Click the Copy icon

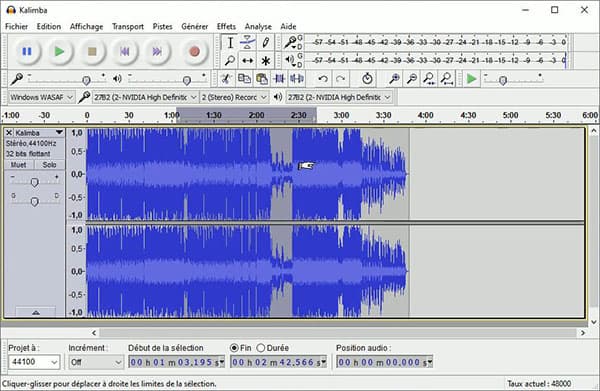click(x=244, y=79)
